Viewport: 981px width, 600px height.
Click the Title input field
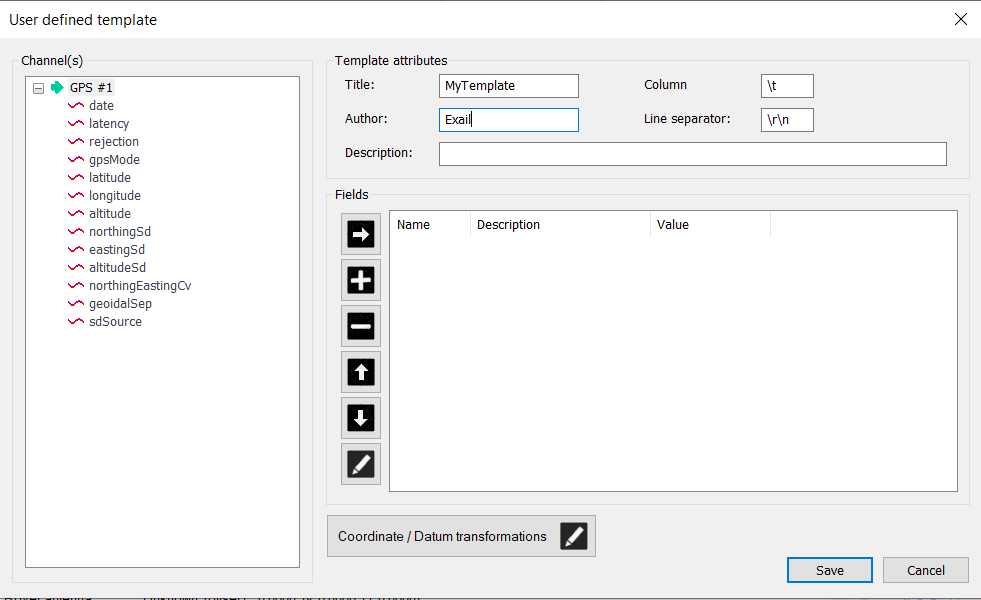(508, 86)
